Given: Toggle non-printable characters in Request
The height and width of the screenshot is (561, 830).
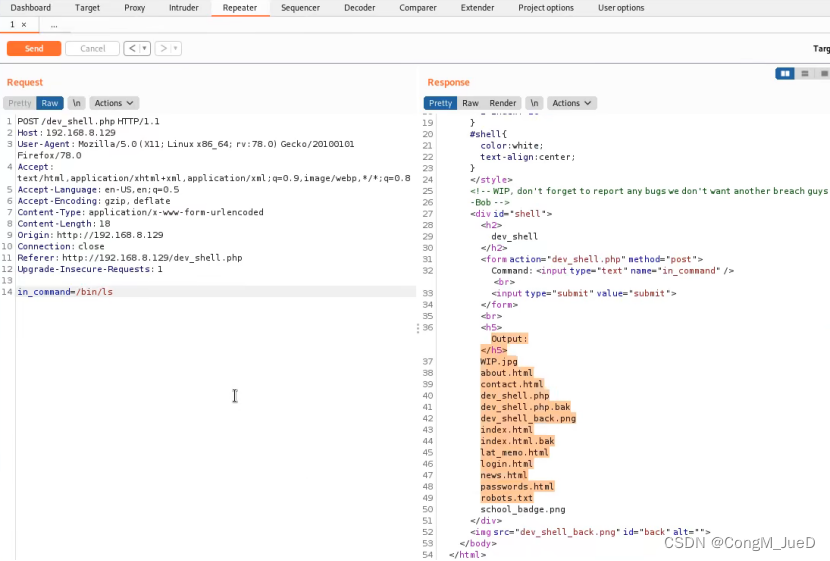Looking at the screenshot, I should (x=77, y=103).
